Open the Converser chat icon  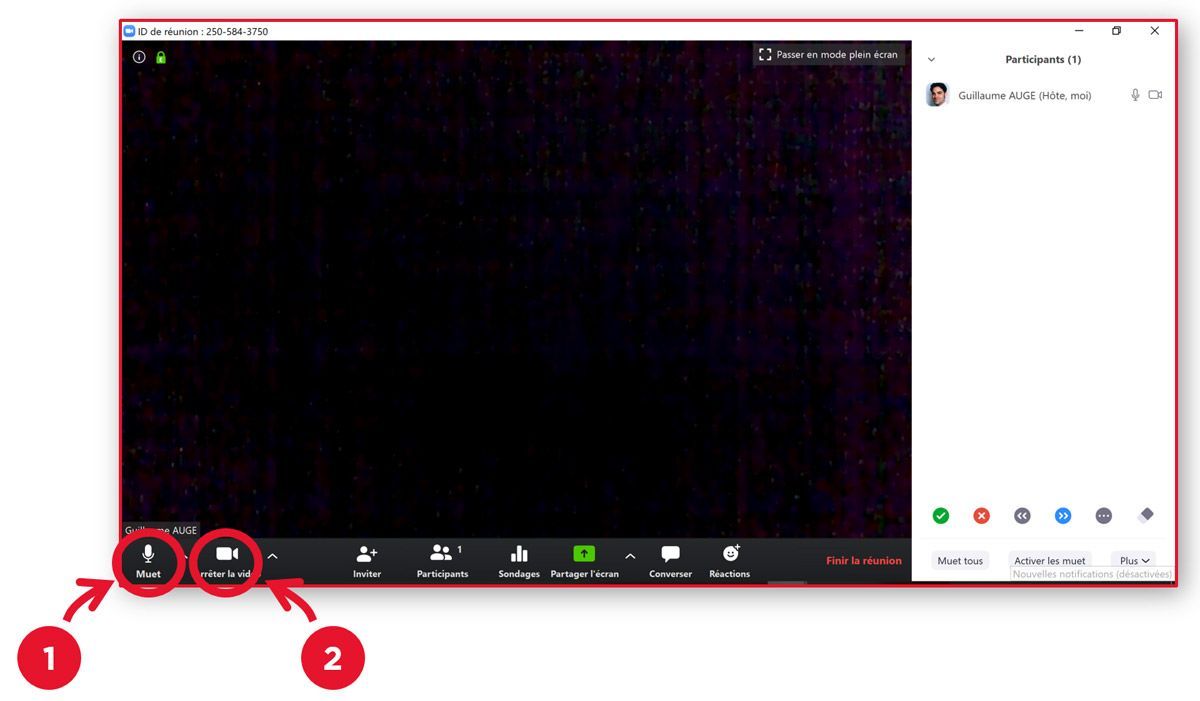tap(670, 554)
